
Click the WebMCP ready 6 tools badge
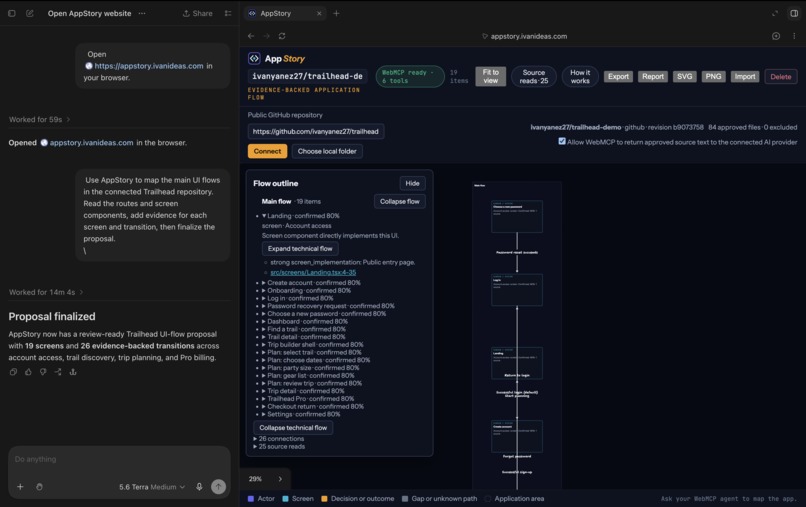[410, 77]
